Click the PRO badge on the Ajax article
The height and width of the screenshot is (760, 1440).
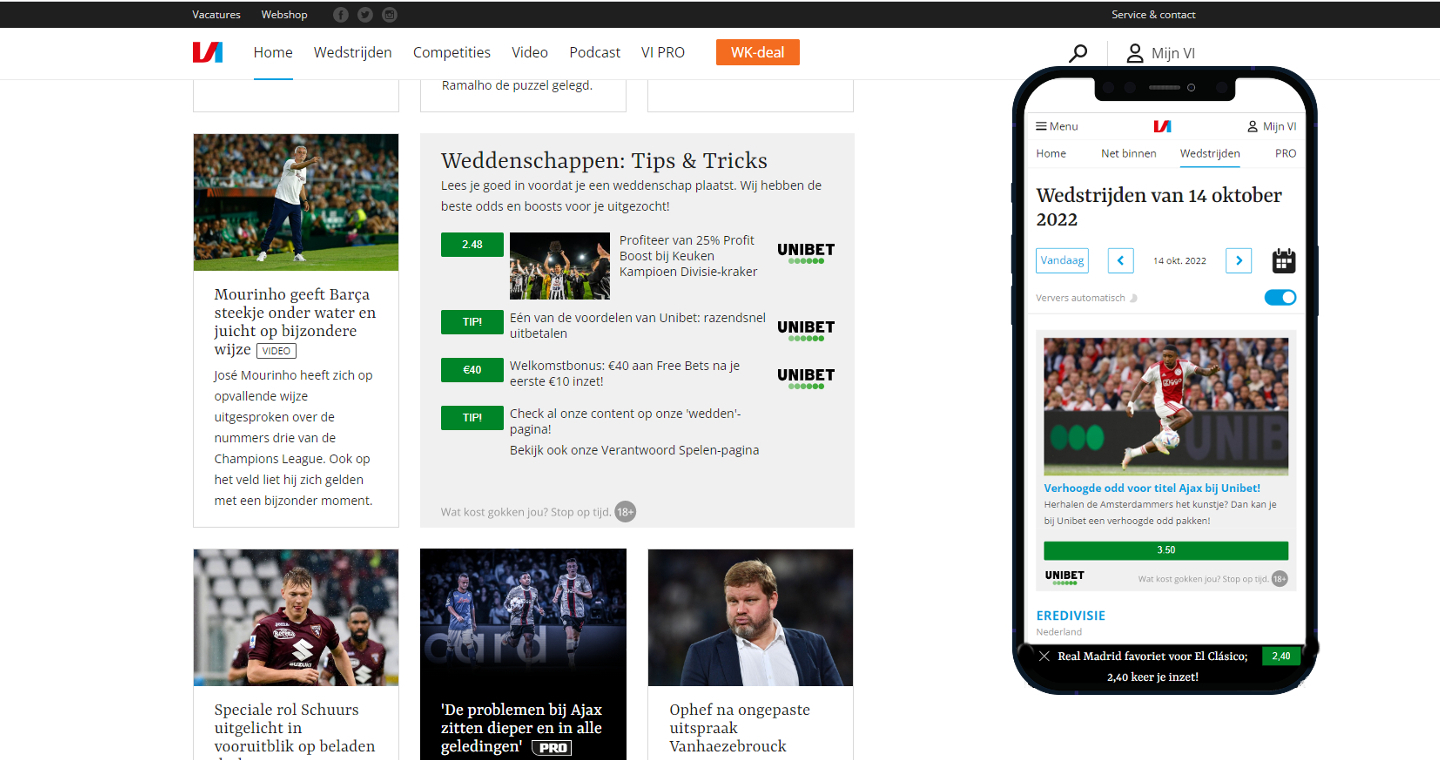(552, 748)
